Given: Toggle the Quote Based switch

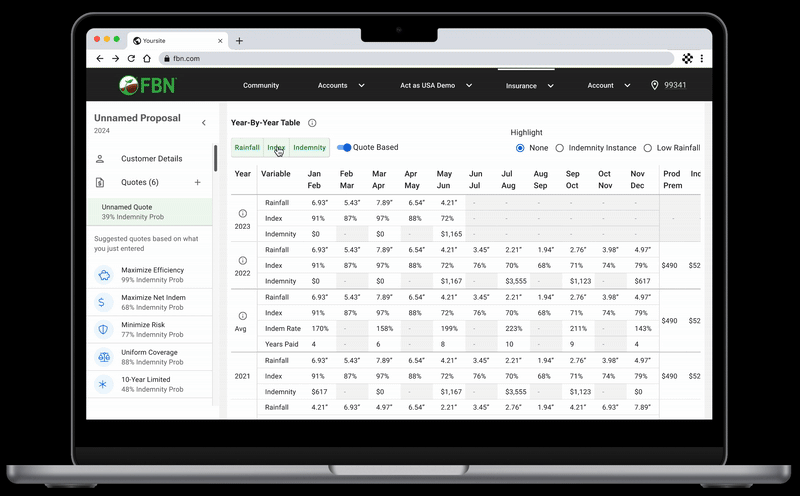Looking at the screenshot, I should tap(344, 147).
